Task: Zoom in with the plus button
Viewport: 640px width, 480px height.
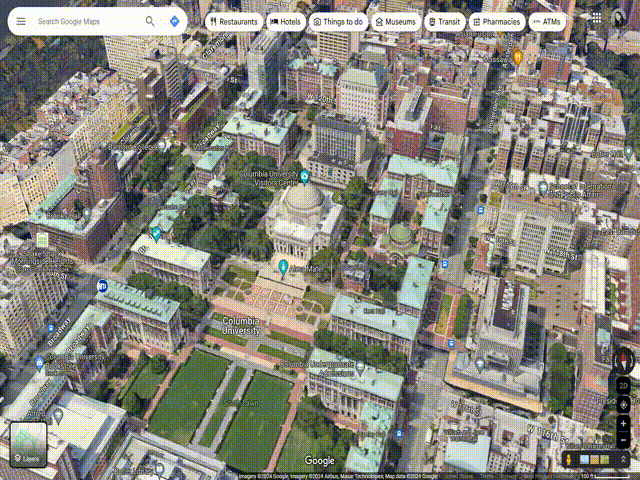Action: (x=623, y=424)
